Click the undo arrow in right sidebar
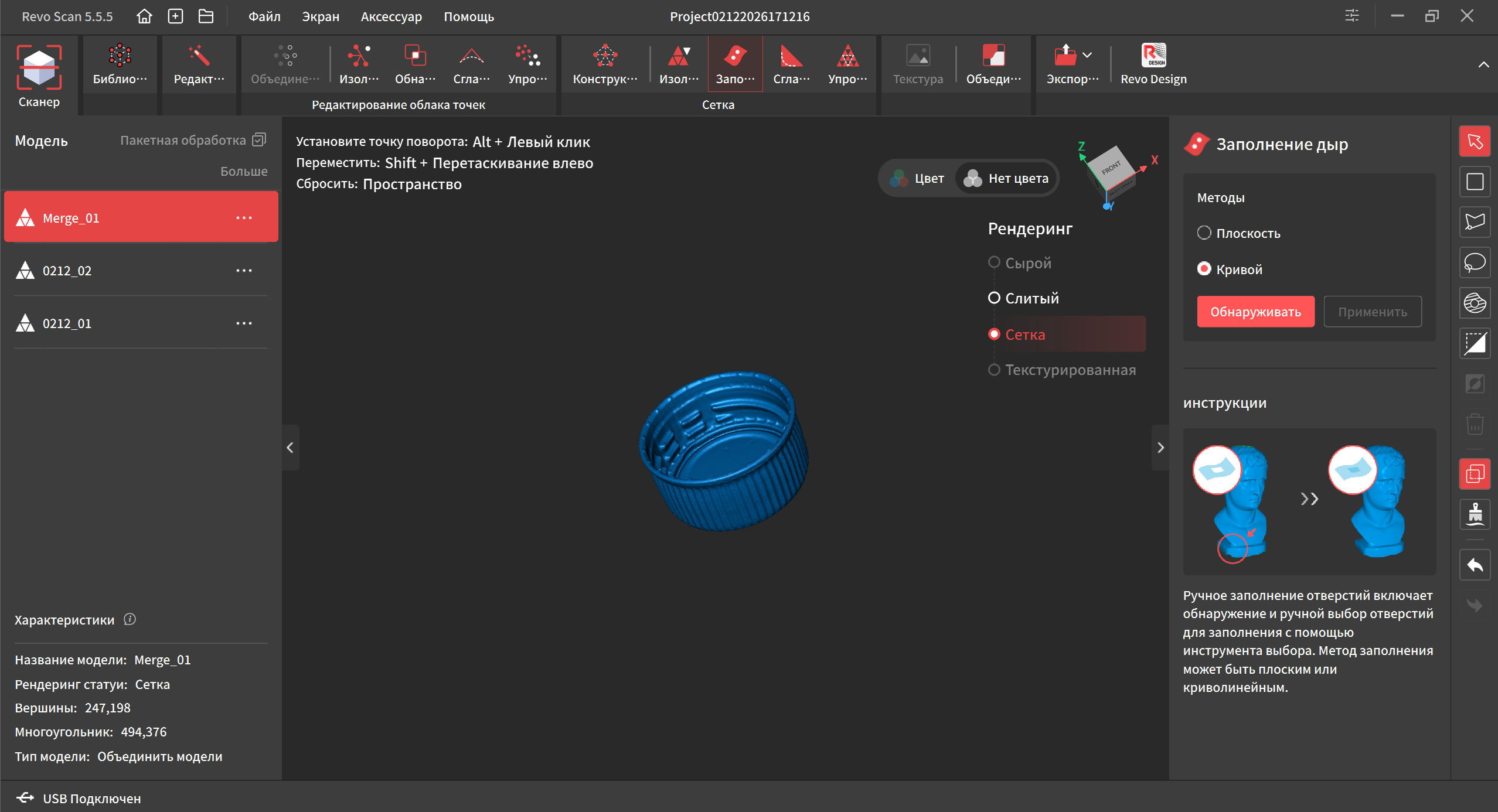1498x812 pixels. pyautogui.click(x=1475, y=565)
